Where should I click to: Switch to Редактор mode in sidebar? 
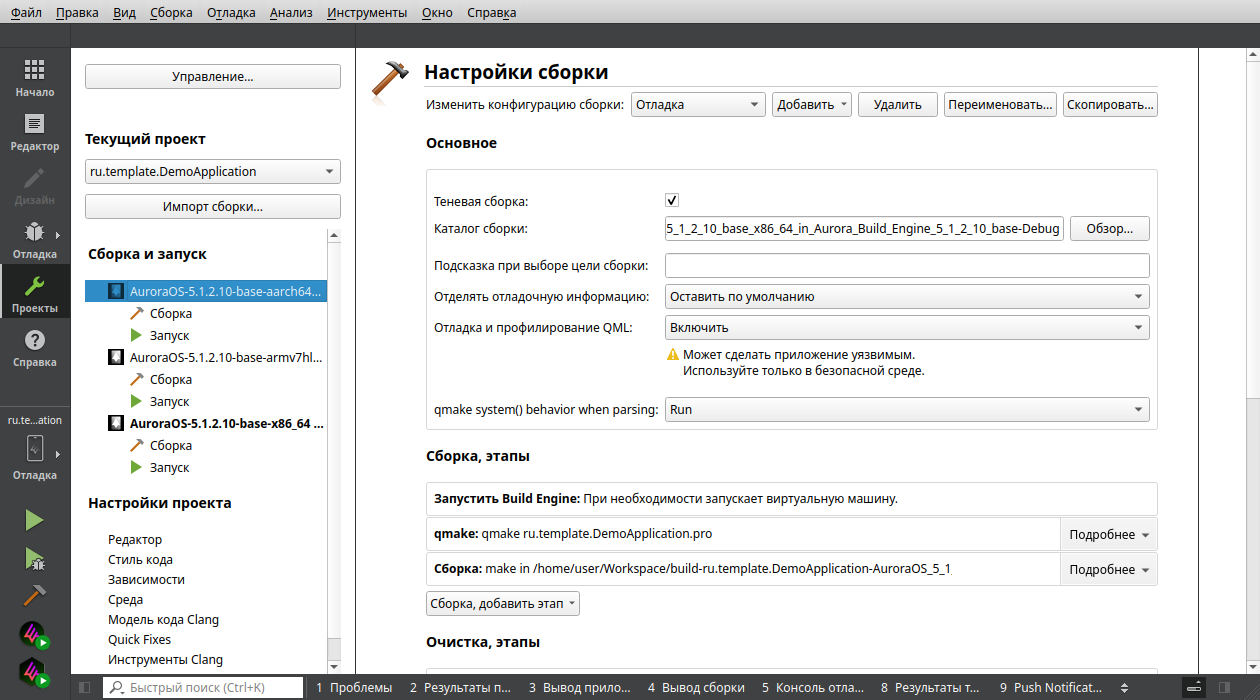coord(35,131)
